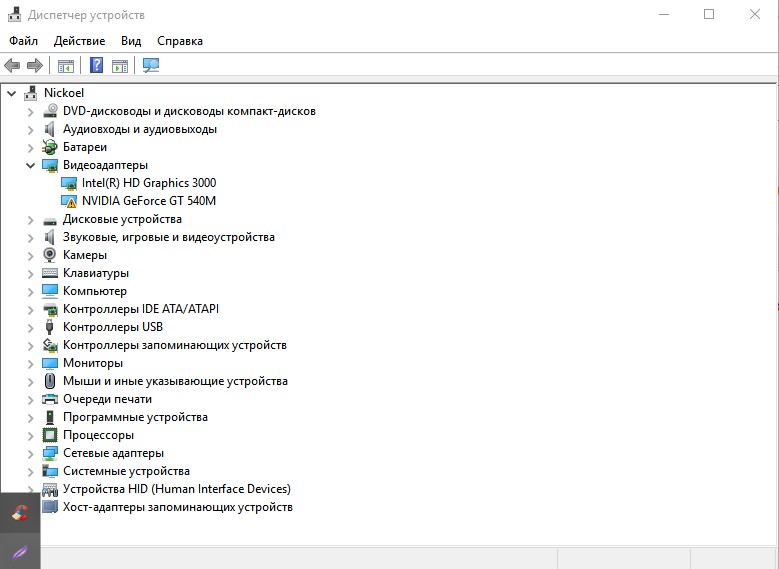Click the Back arrow toolbar icon
This screenshot has width=779, height=569.
click(12, 65)
